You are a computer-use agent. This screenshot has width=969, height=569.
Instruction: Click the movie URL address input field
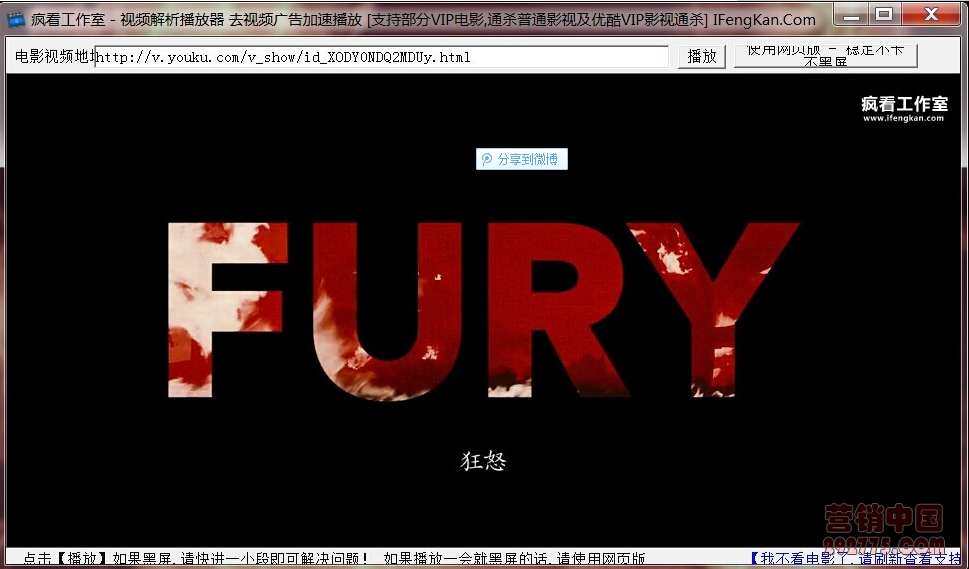[x=381, y=57]
